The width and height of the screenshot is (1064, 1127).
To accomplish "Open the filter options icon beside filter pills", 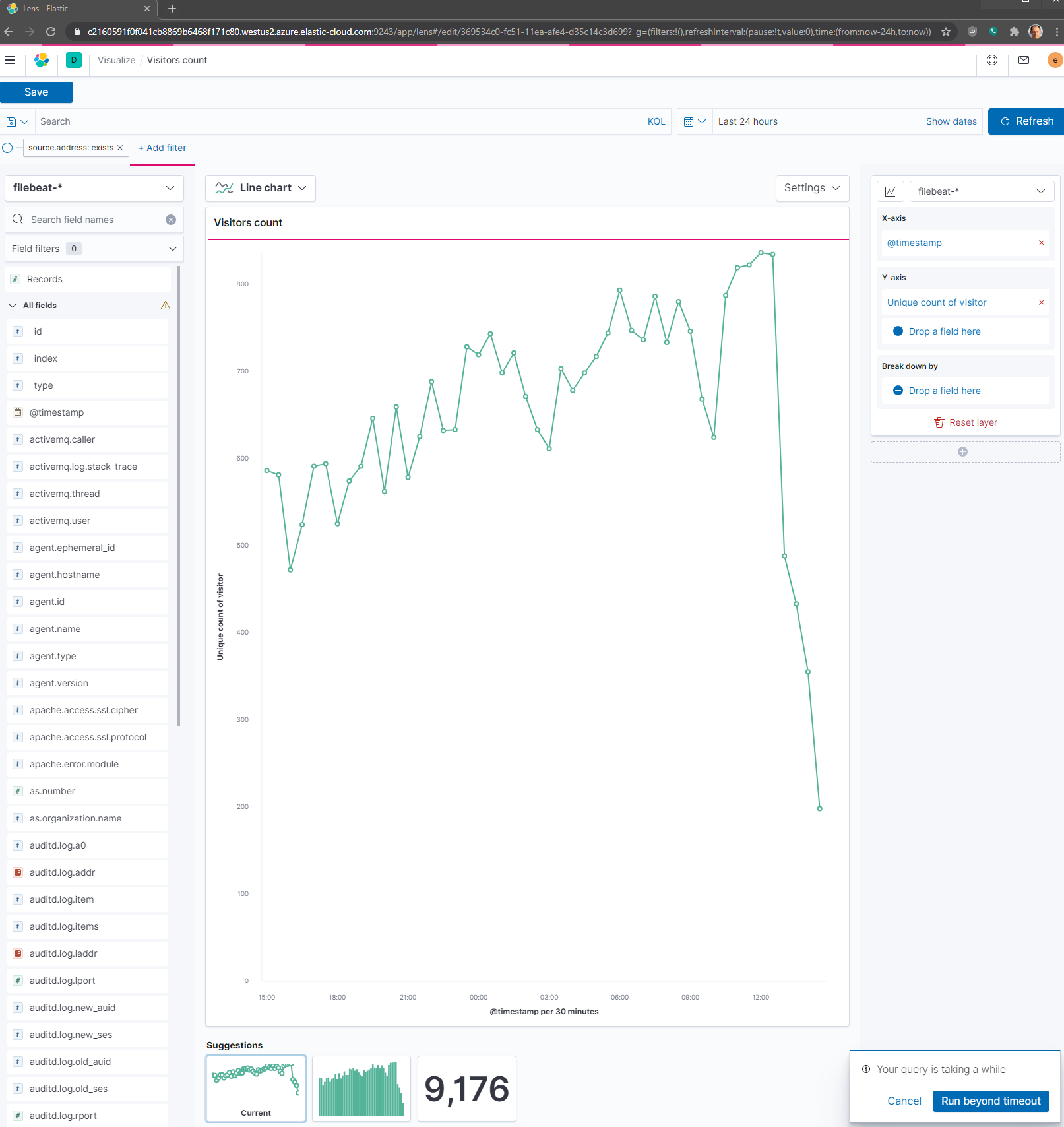I will pyautogui.click(x=7, y=148).
